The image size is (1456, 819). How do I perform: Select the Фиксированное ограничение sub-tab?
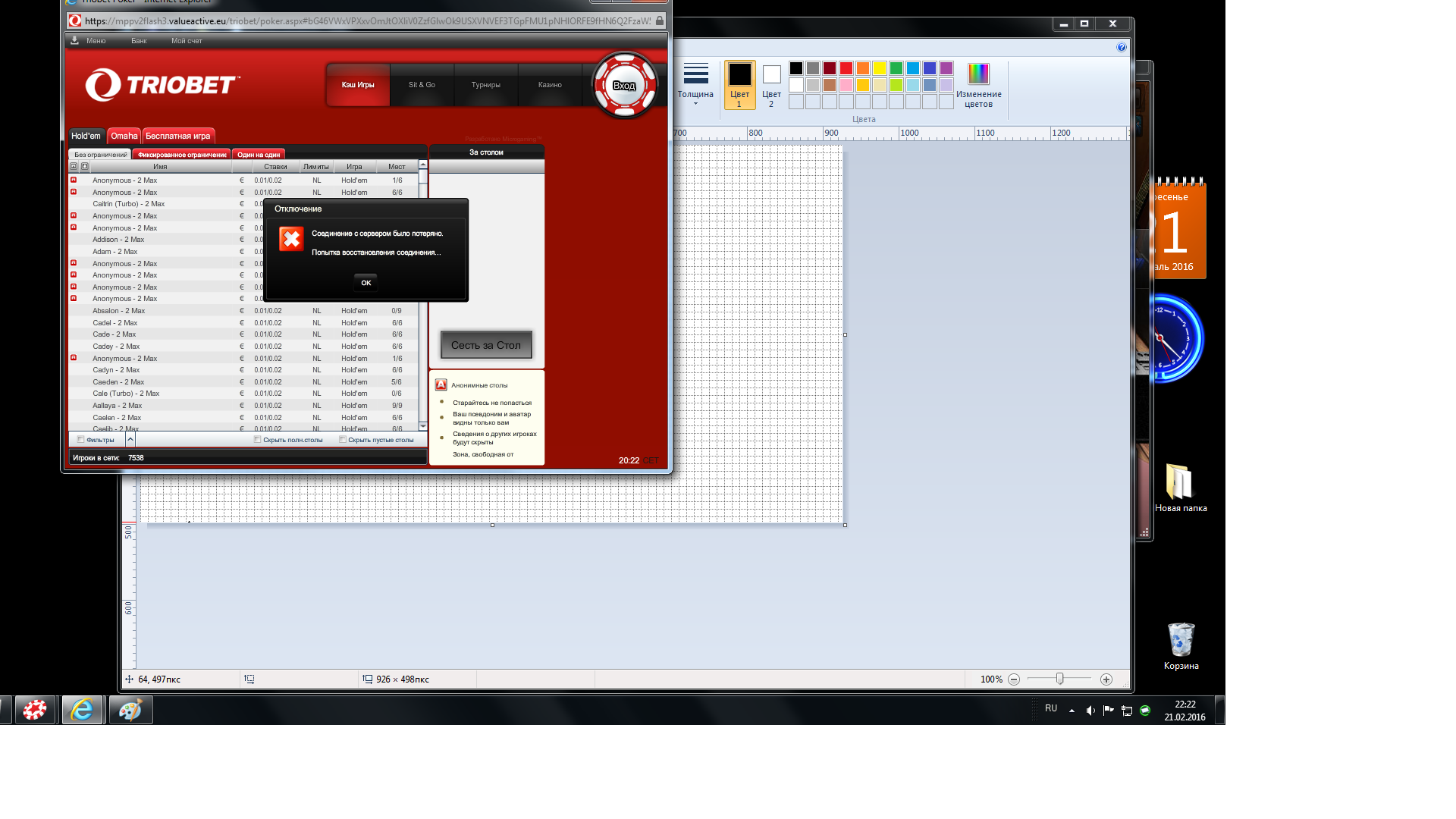click(182, 154)
